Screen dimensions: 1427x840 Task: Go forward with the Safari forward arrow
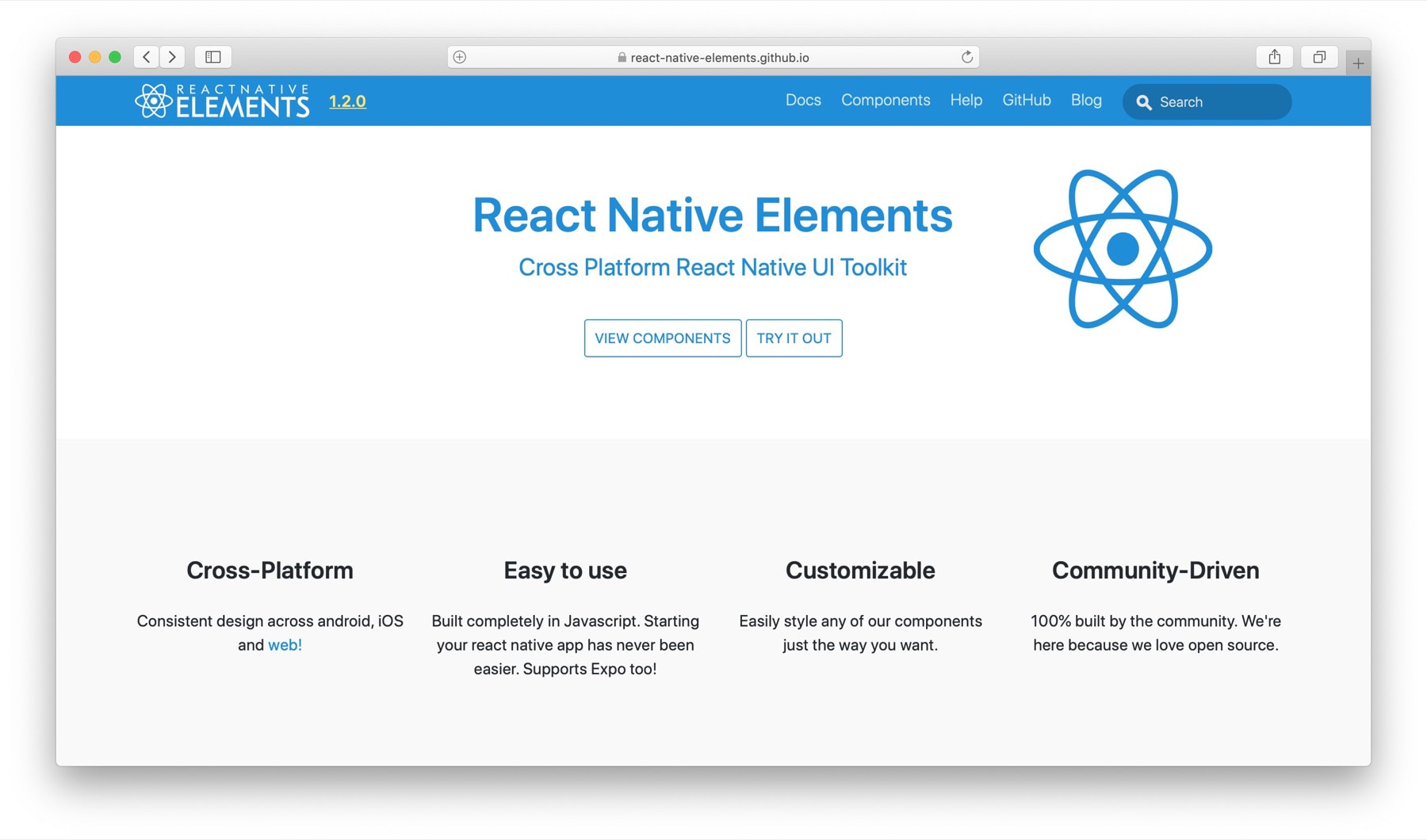[172, 57]
